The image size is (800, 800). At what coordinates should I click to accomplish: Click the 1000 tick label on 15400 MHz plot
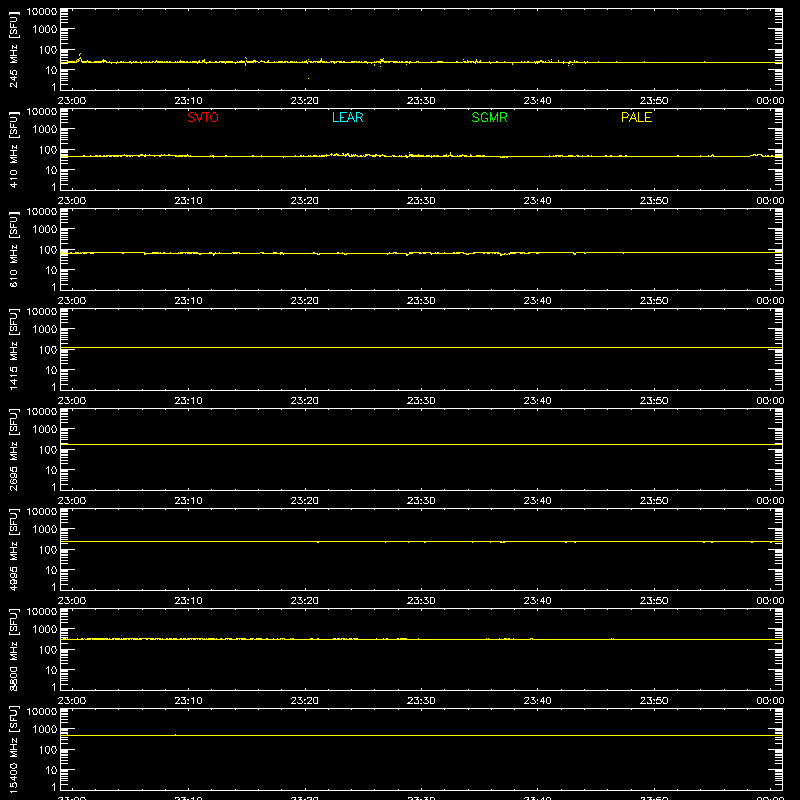(44, 730)
